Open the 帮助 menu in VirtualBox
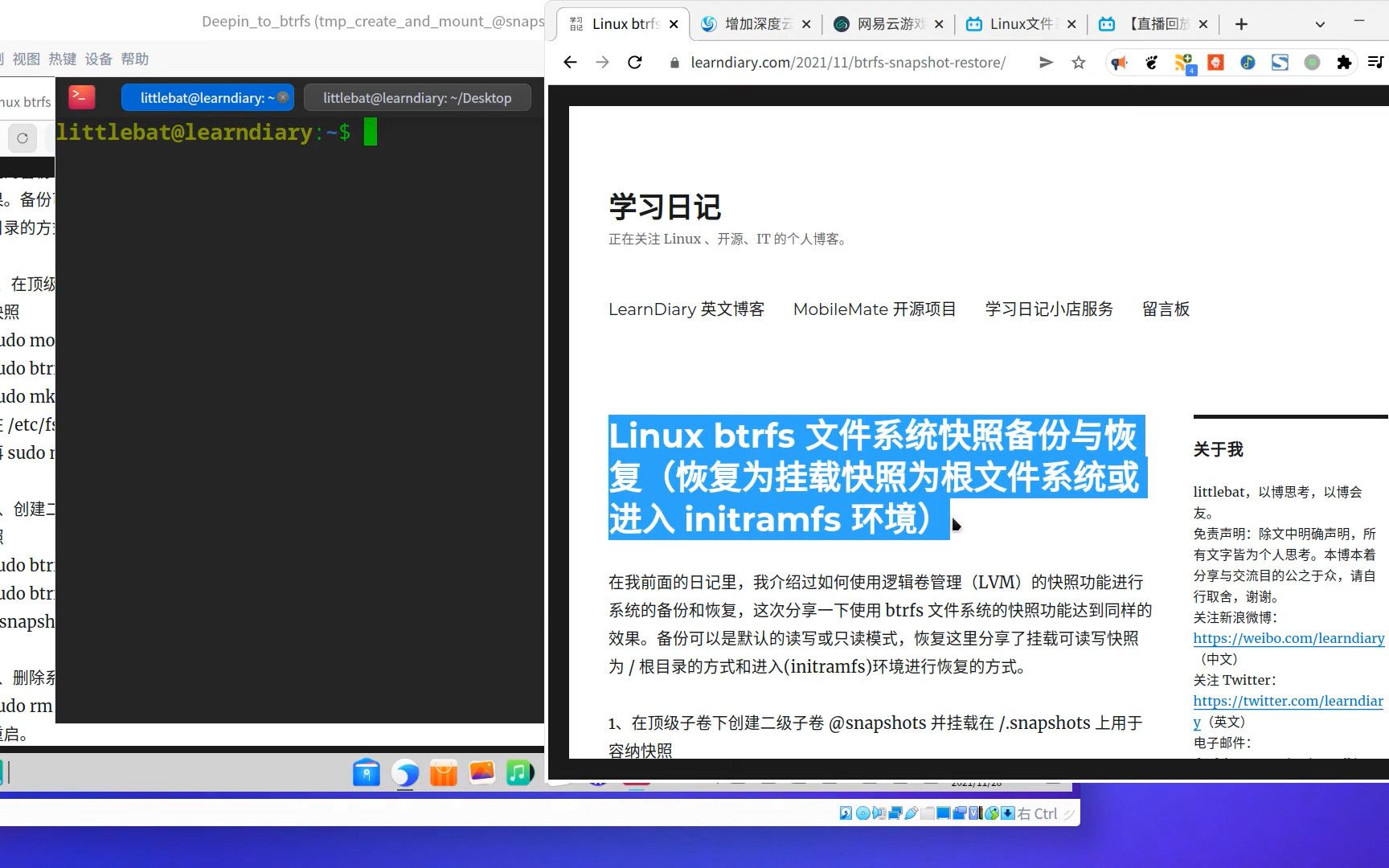1389x868 pixels. coord(134,59)
